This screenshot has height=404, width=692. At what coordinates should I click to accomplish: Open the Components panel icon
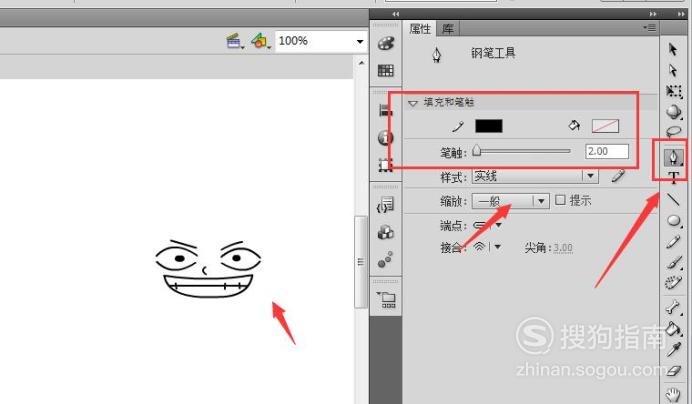click(x=386, y=232)
